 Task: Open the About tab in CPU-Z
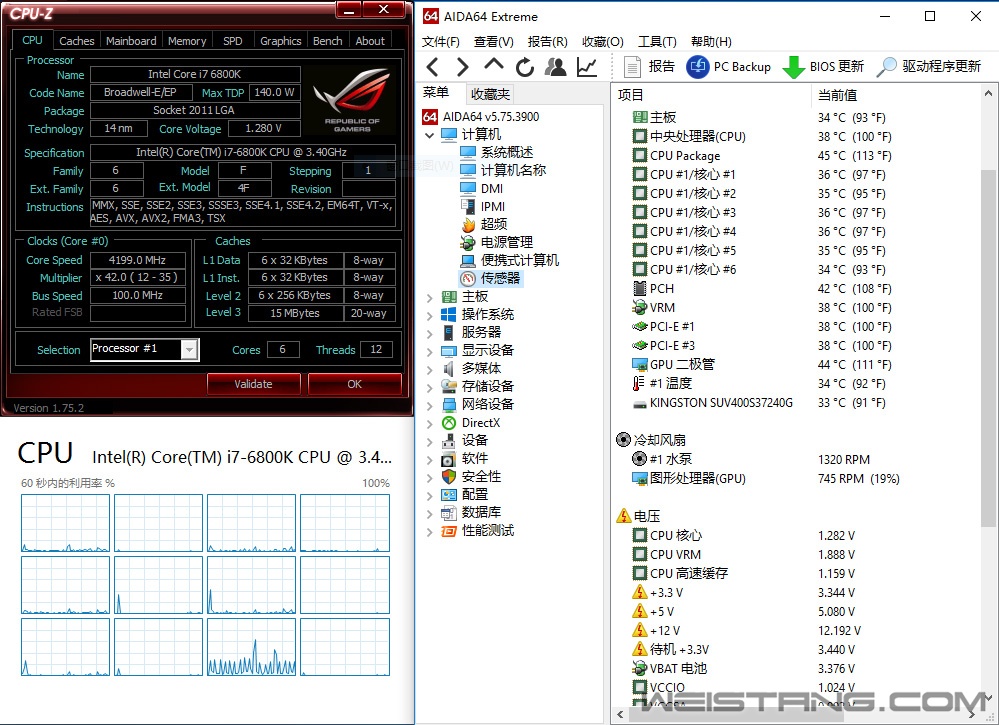pyautogui.click(x=370, y=41)
